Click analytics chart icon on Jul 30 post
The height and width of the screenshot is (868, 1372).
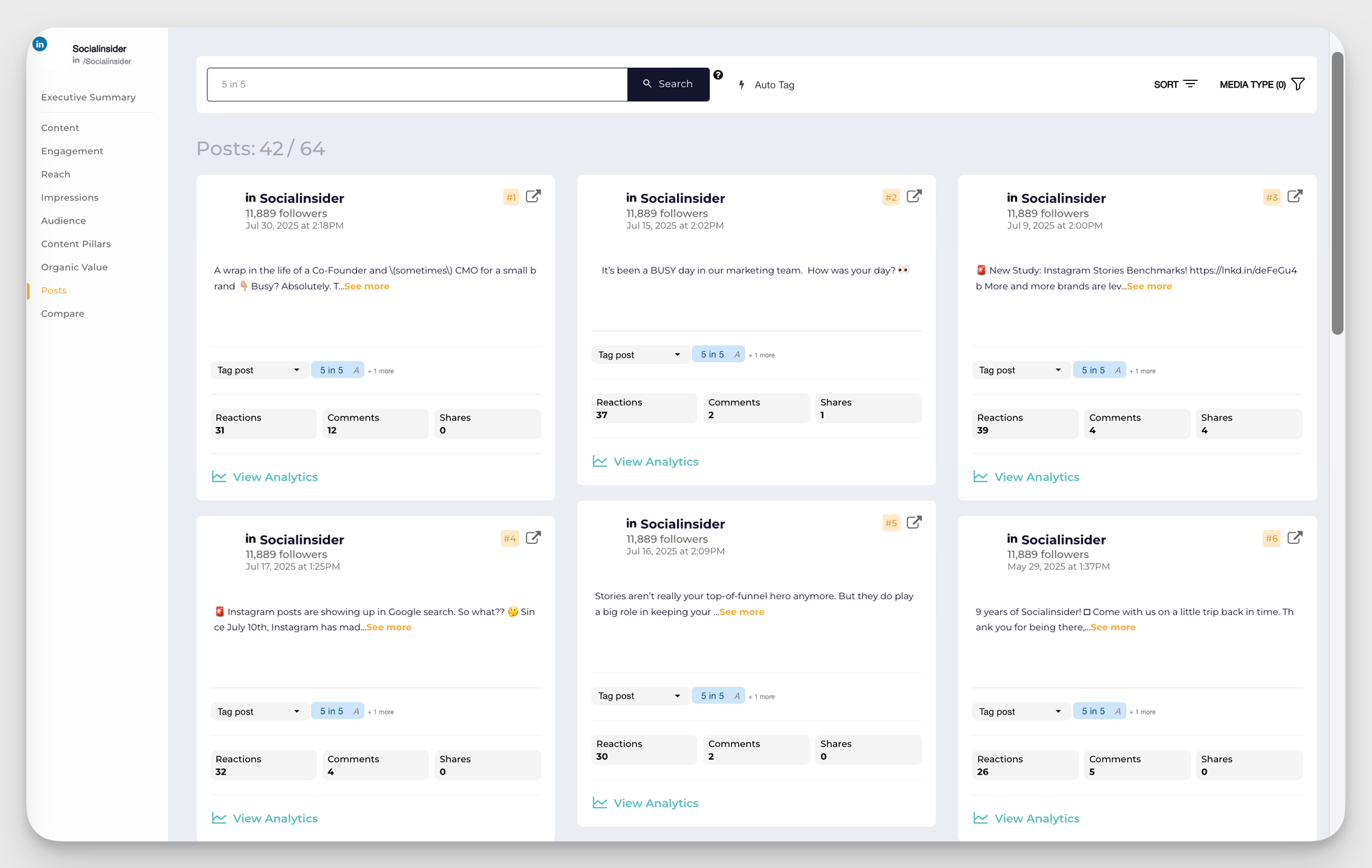coord(219,477)
